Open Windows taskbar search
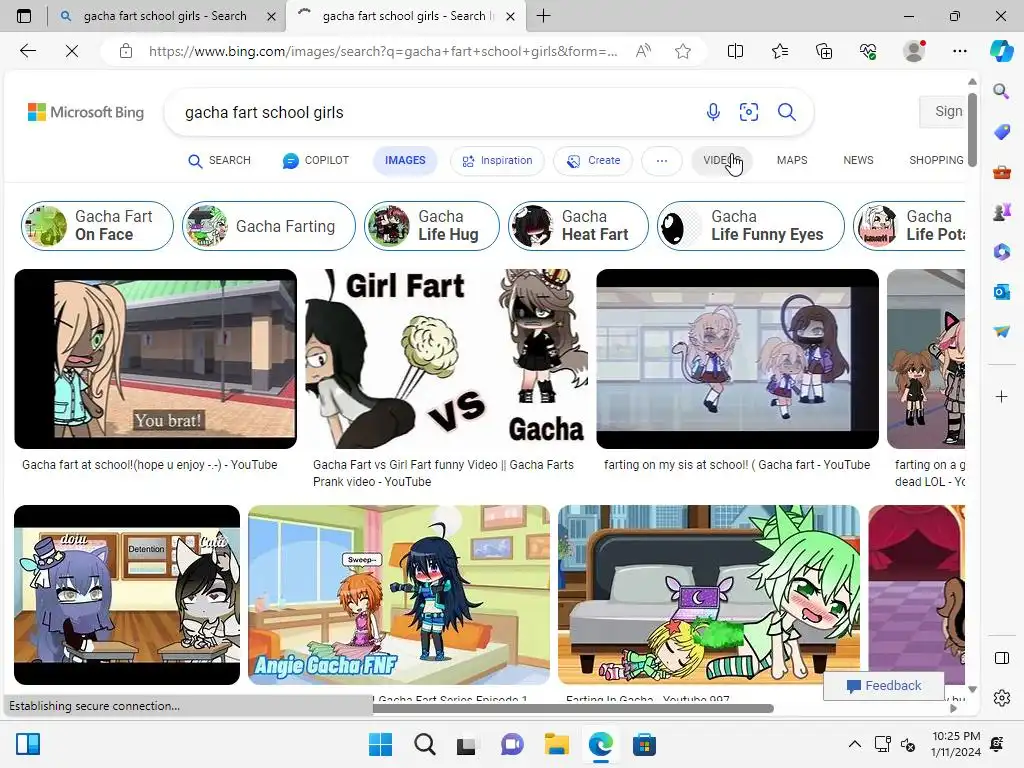 pyautogui.click(x=424, y=744)
